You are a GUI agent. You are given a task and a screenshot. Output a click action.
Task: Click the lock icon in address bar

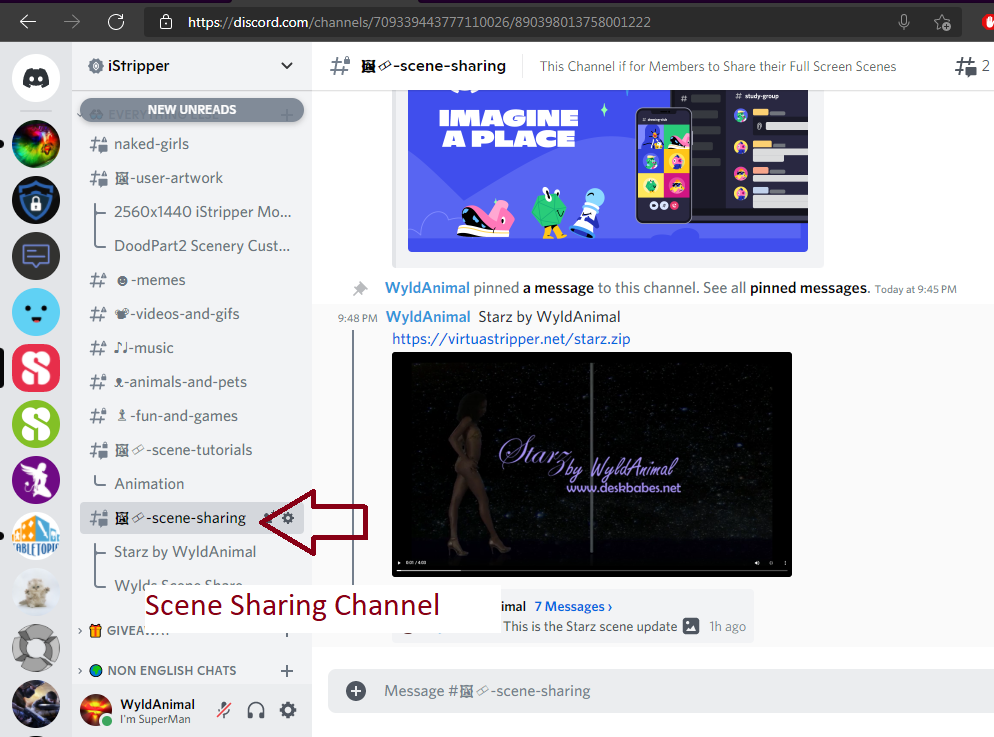pos(166,22)
